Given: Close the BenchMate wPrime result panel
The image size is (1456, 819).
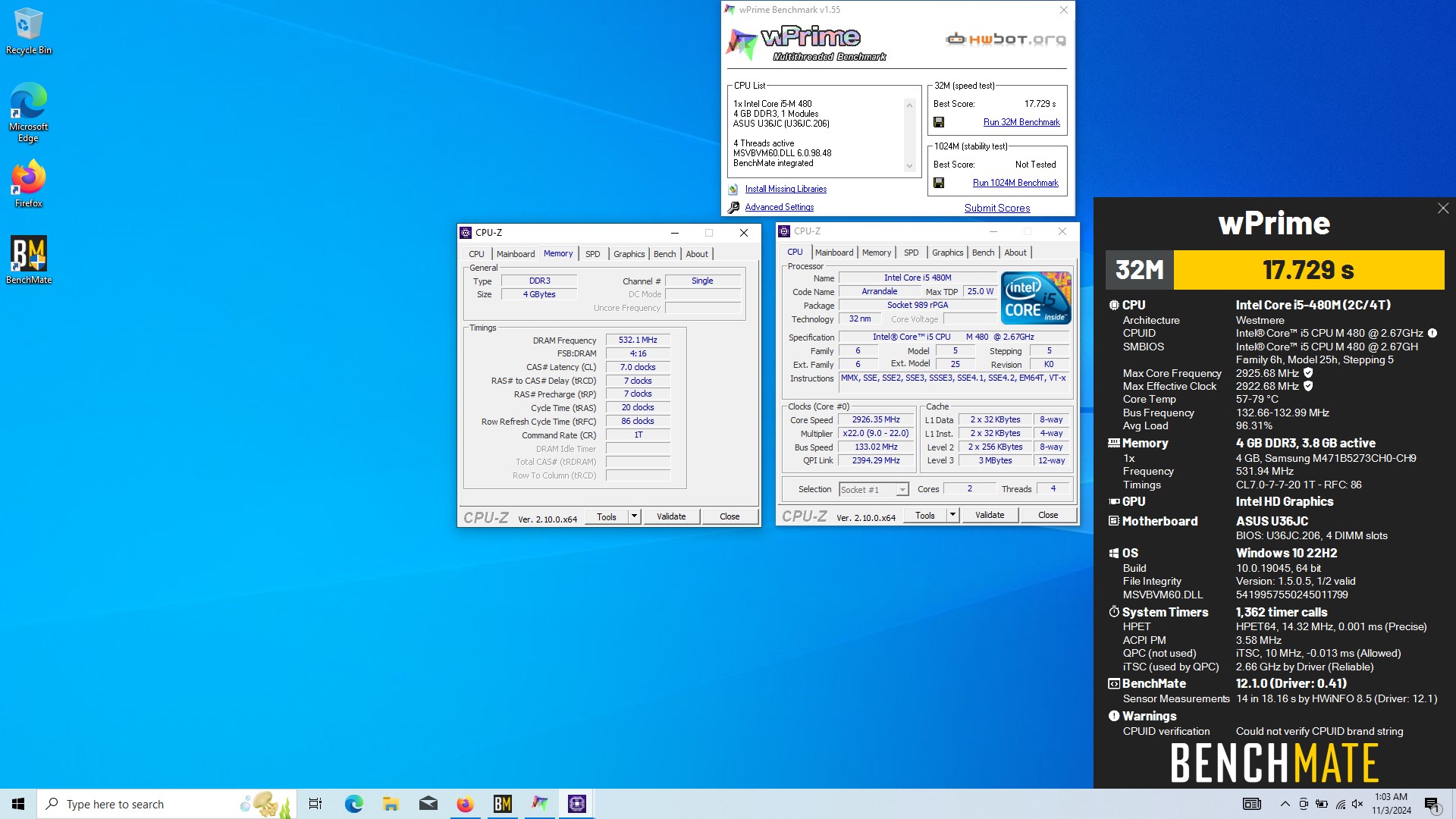Looking at the screenshot, I should 1443,208.
